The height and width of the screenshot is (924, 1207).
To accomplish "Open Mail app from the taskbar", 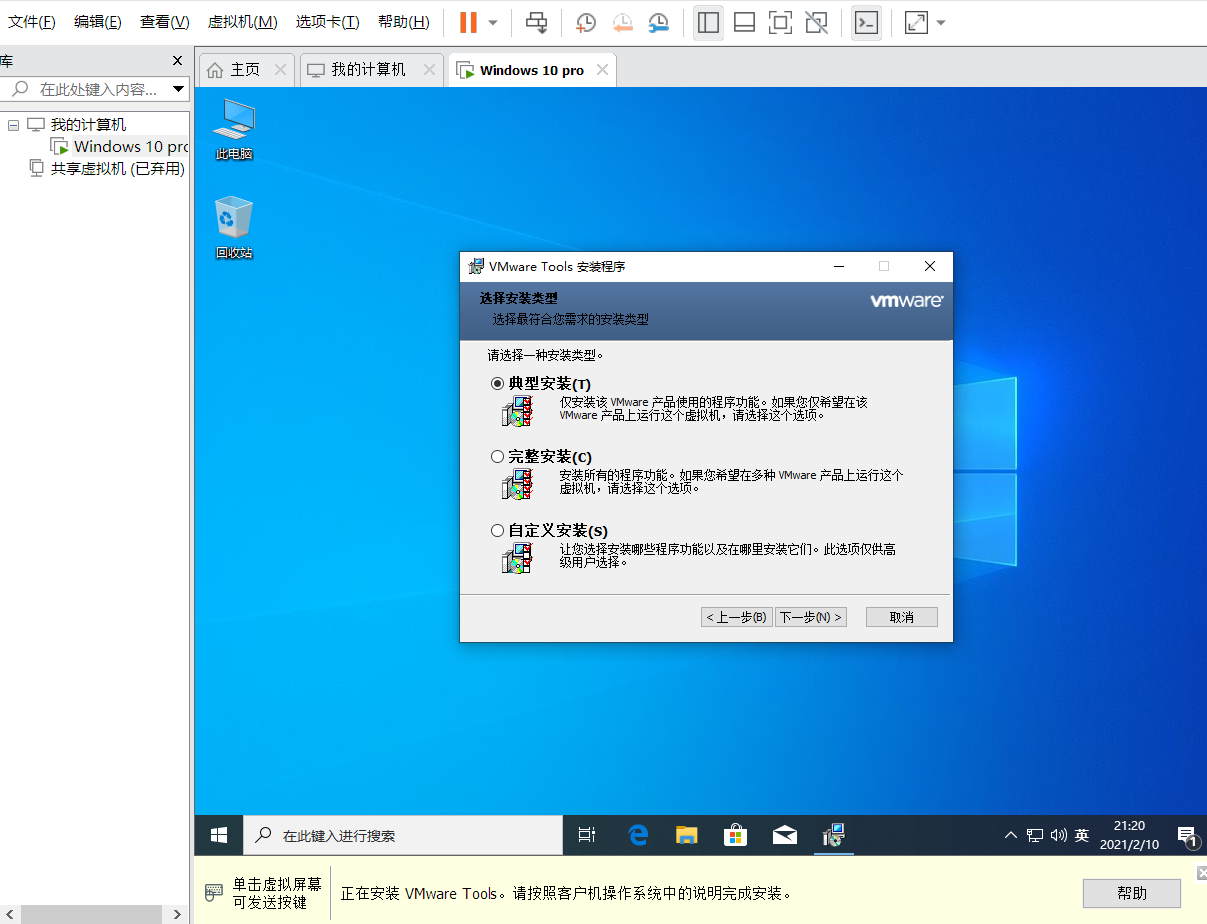I will click(785, 835).
